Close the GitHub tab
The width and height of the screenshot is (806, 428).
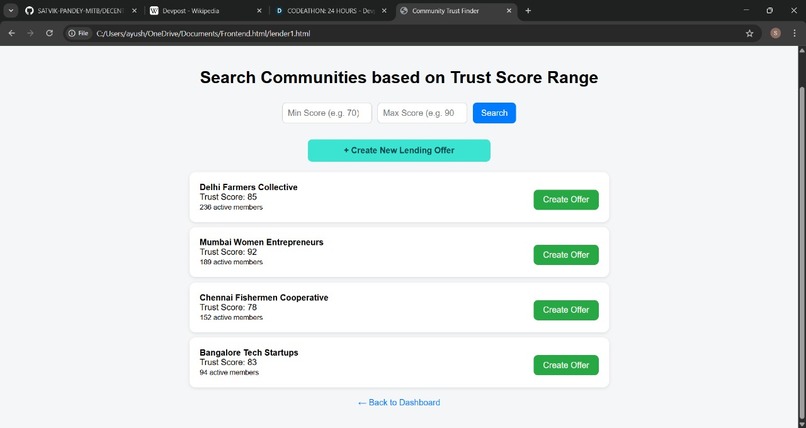pos(134,11)
